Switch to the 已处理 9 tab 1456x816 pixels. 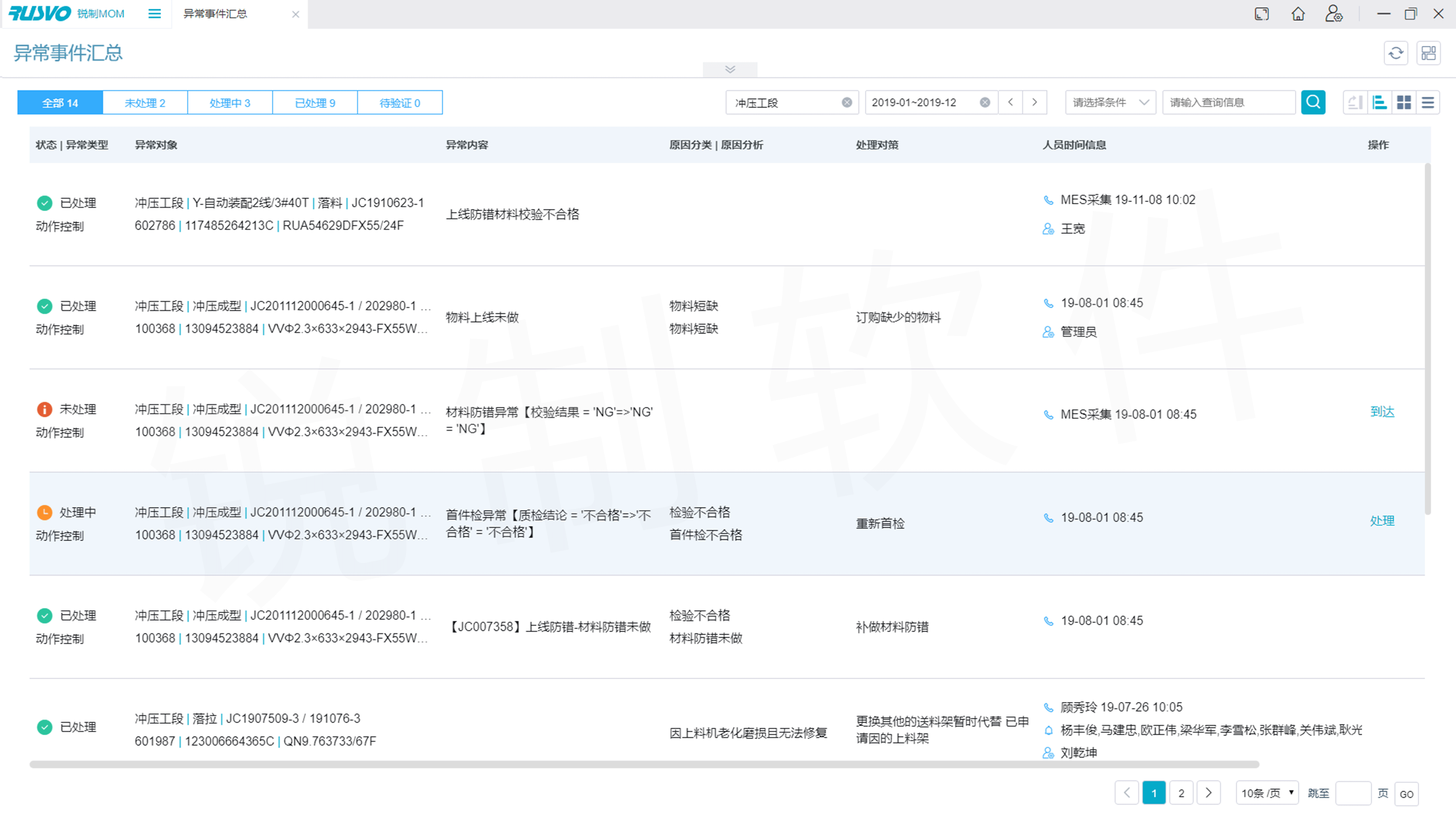click(315, 103)
